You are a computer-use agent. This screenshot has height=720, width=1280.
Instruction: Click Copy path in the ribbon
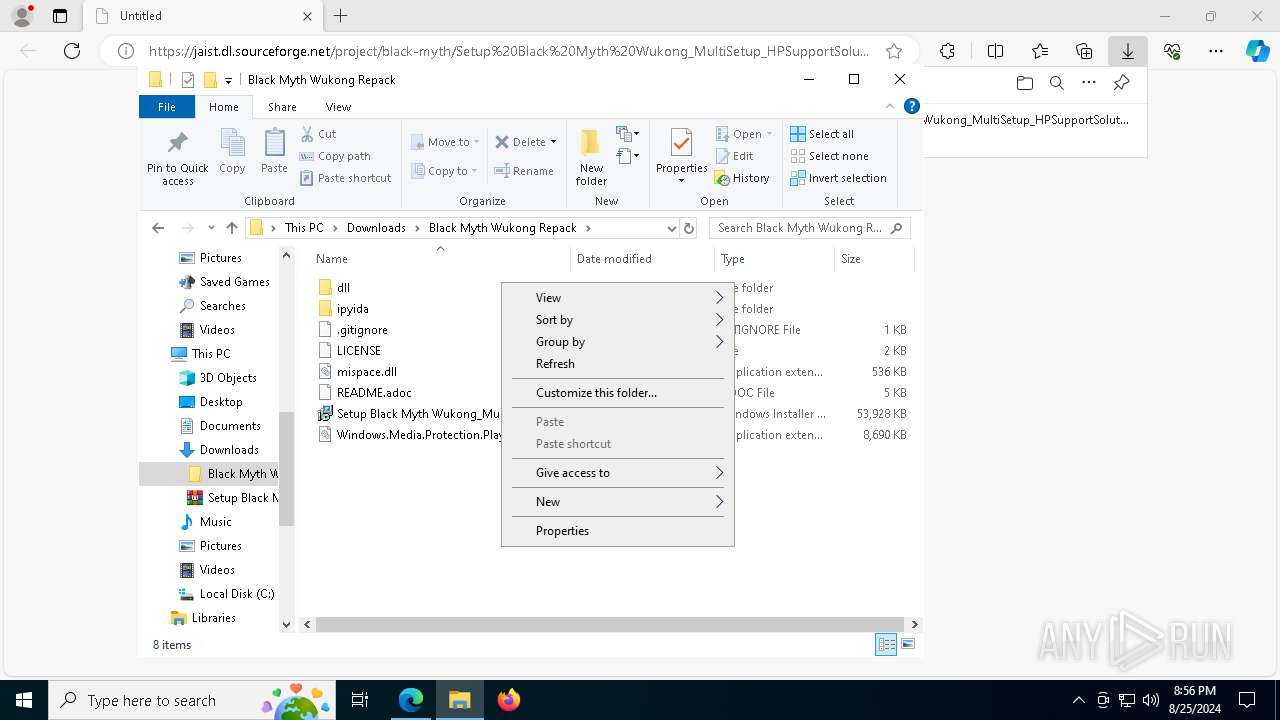click(335, 156)
